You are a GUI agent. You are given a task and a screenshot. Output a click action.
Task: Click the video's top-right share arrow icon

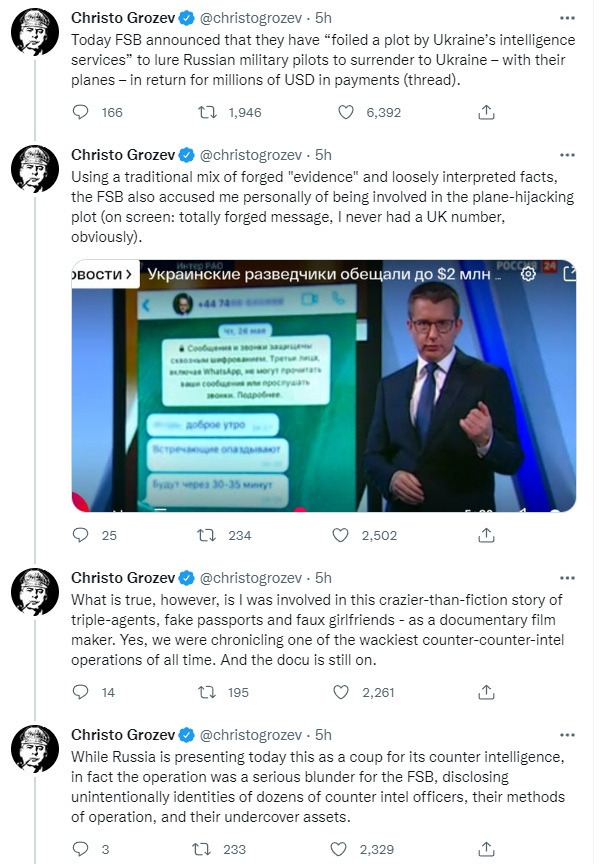coord(568,273)
